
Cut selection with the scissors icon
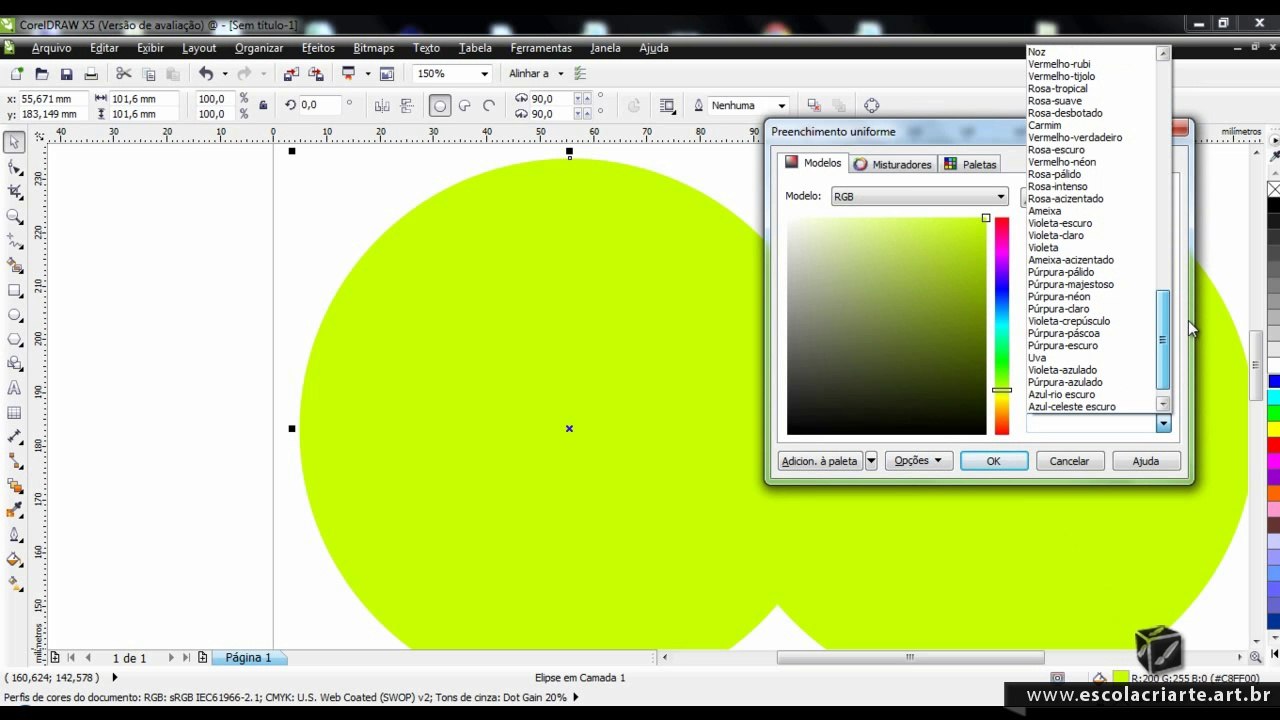click(124, 74)
